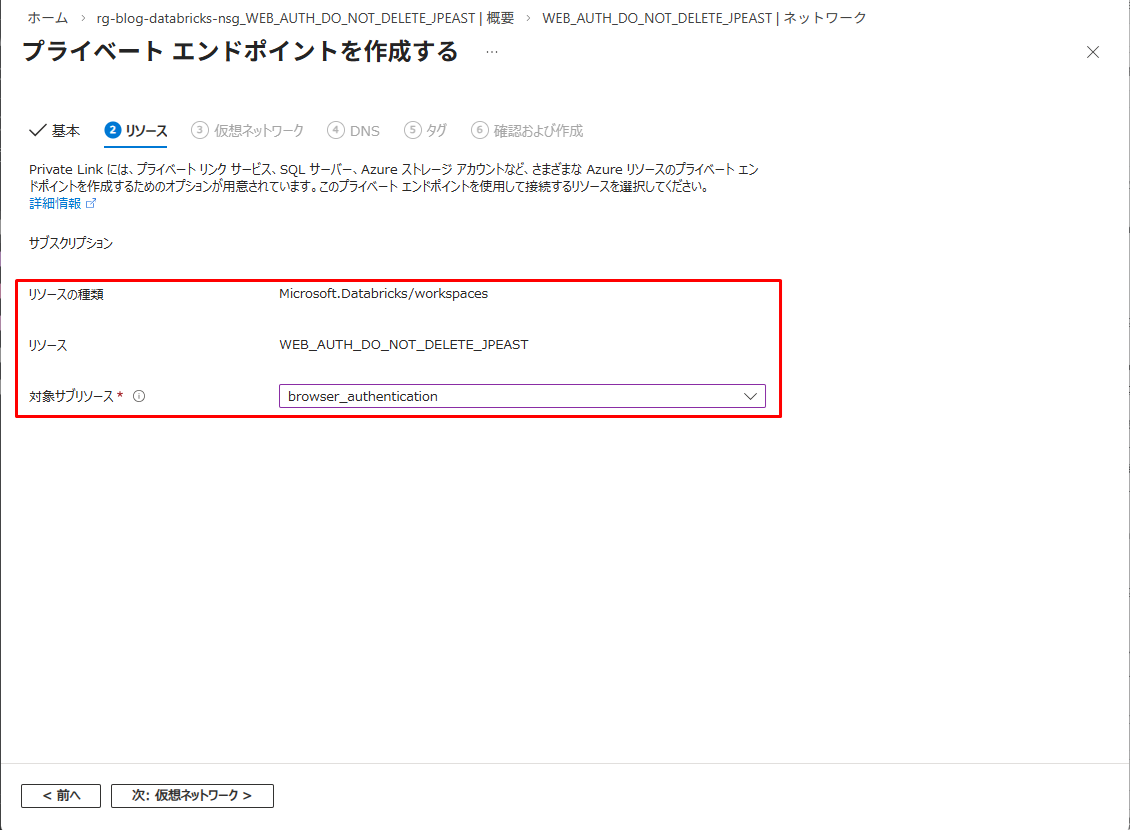This screenshot has width=1130, height=830.
Task: Navigate to ホーム in breadcrumb
Action: click(48, 18)
